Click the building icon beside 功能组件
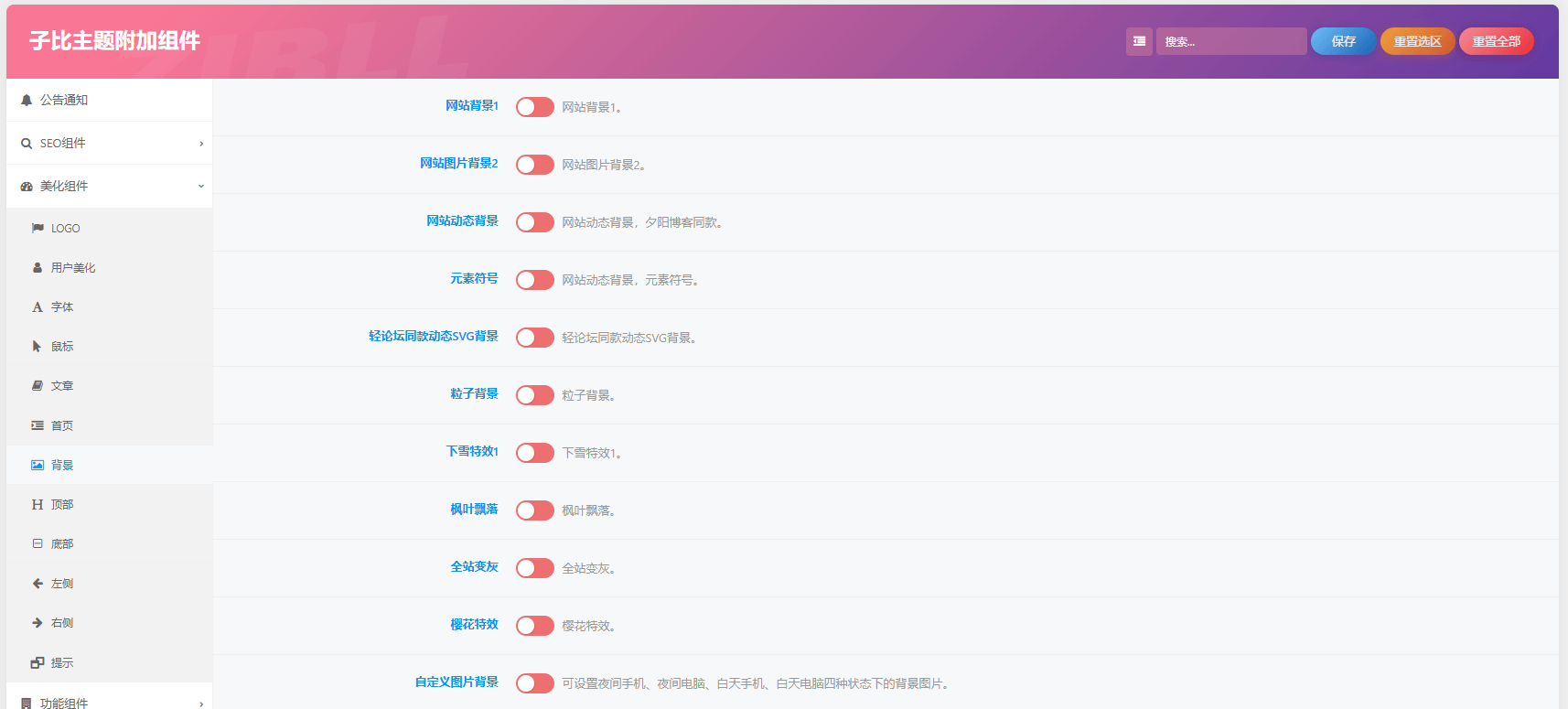This screenshot has height=709, width=1568. coord(27,704)
